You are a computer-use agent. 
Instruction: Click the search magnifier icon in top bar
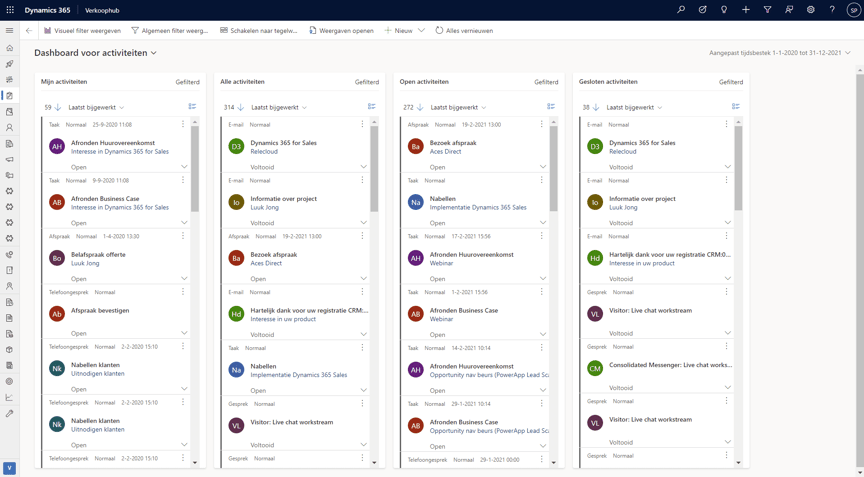pyautogui.click(x=681, y=9)
